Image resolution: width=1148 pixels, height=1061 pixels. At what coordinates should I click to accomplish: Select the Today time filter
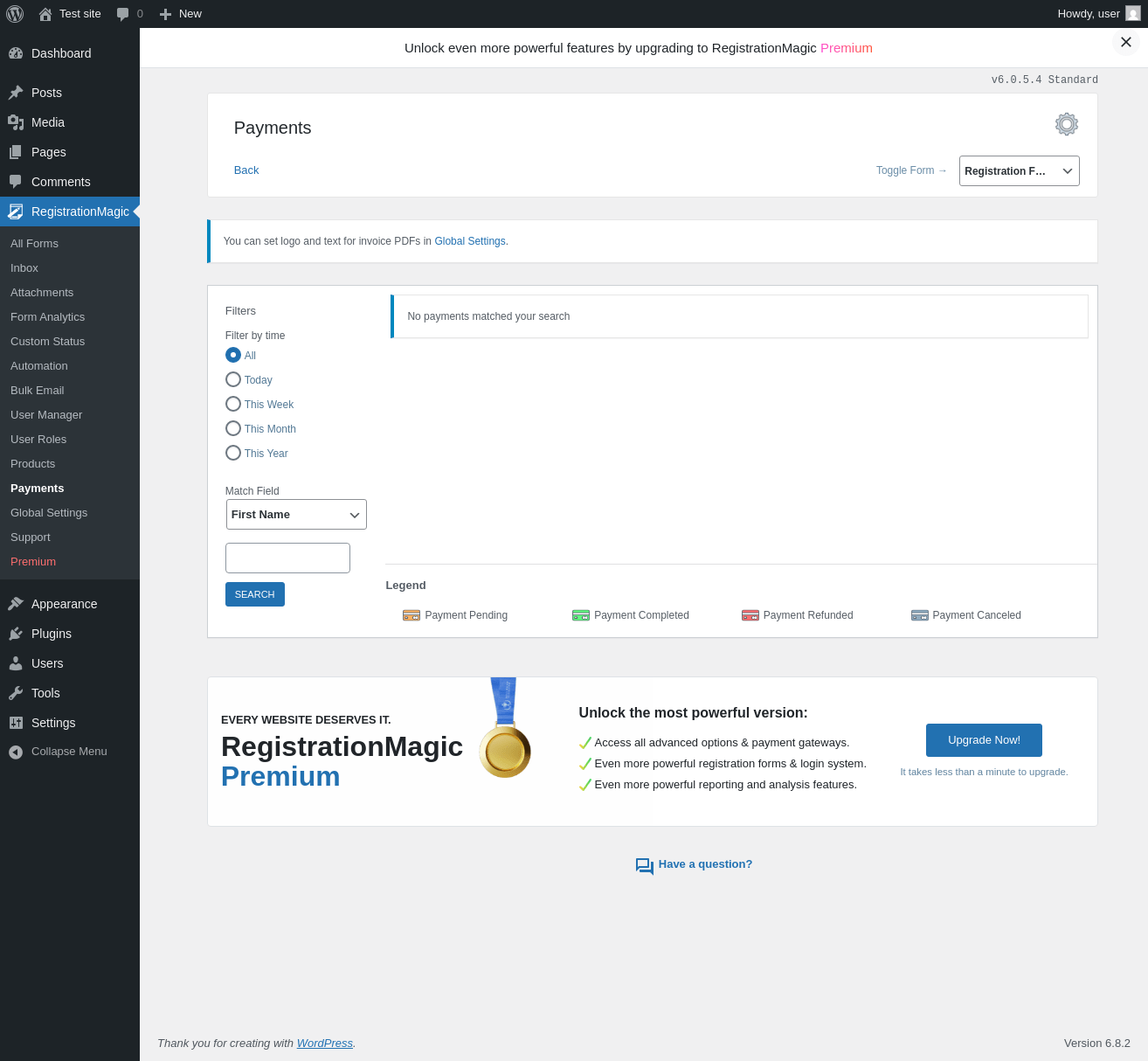point(233,379)
